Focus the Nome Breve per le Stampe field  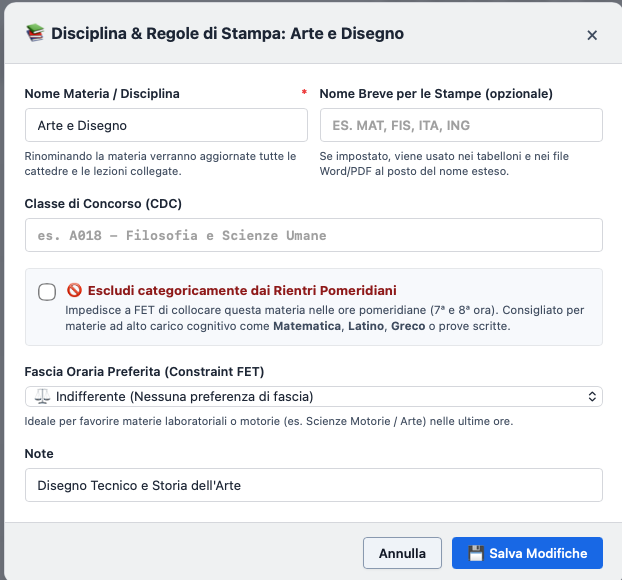[x=461, y=125]
